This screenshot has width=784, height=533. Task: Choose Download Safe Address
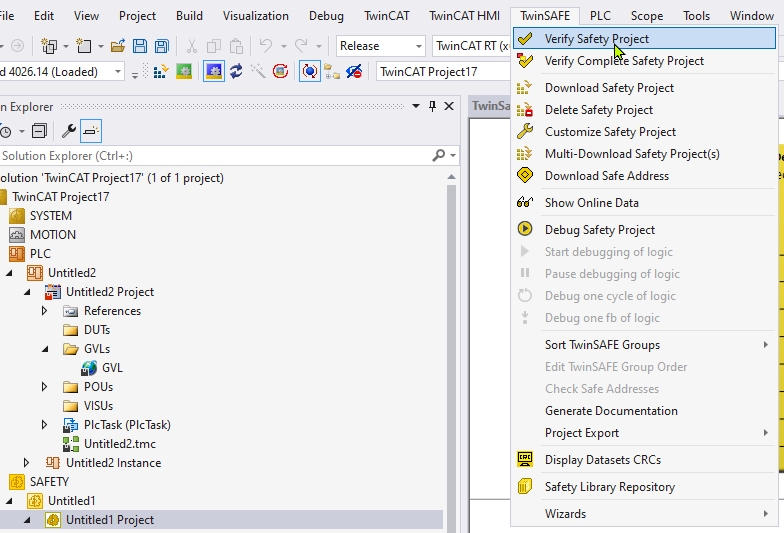point(644,176)
